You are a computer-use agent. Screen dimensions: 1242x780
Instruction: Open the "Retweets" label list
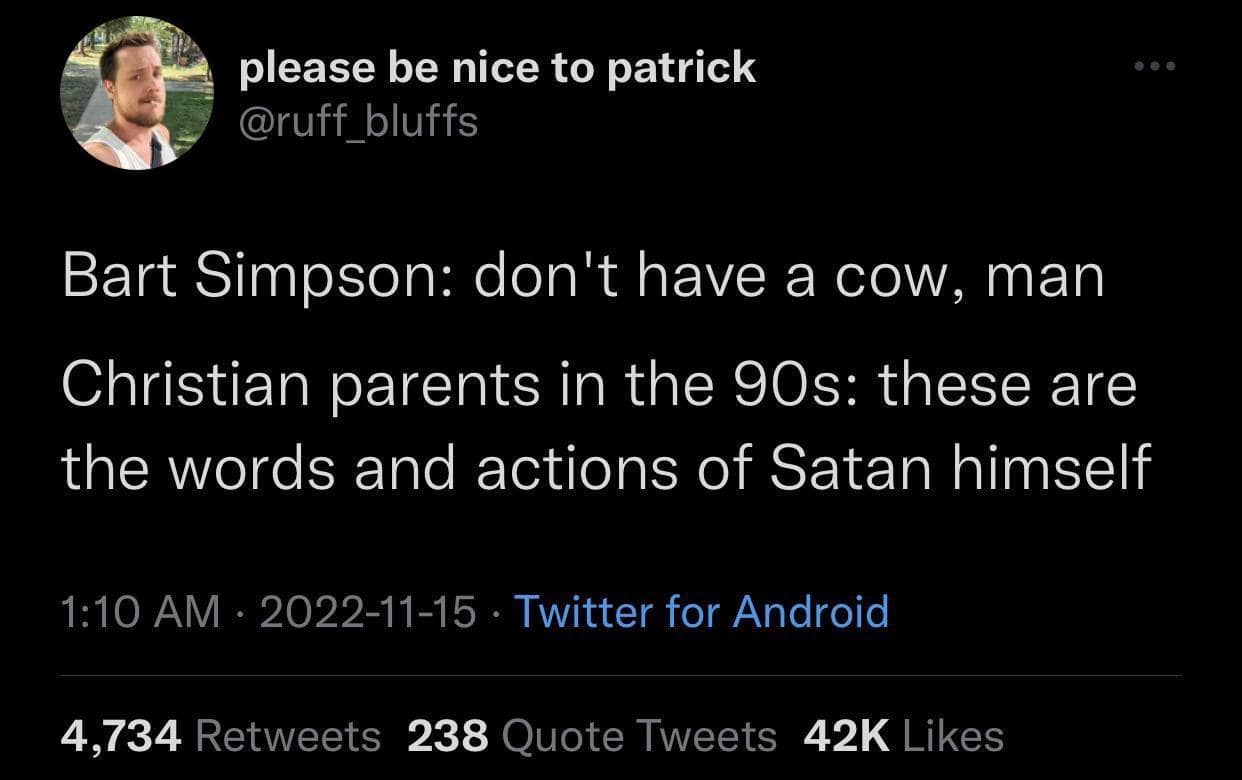pyautogui.click(x=289, y=736)
